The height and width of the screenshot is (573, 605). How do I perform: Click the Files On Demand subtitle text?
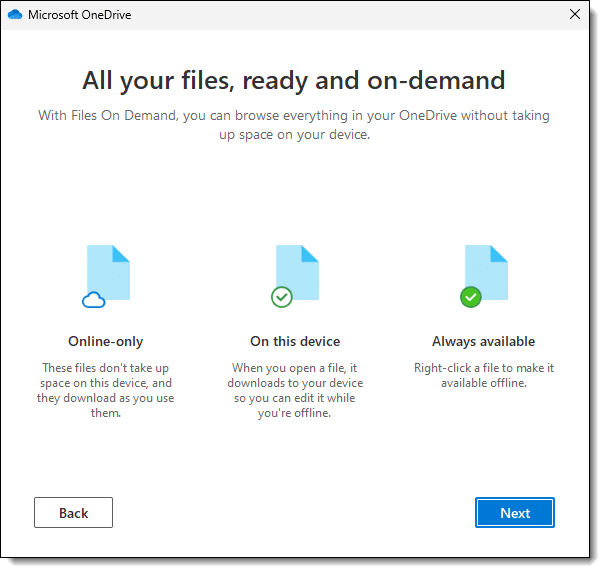point(294,125)
